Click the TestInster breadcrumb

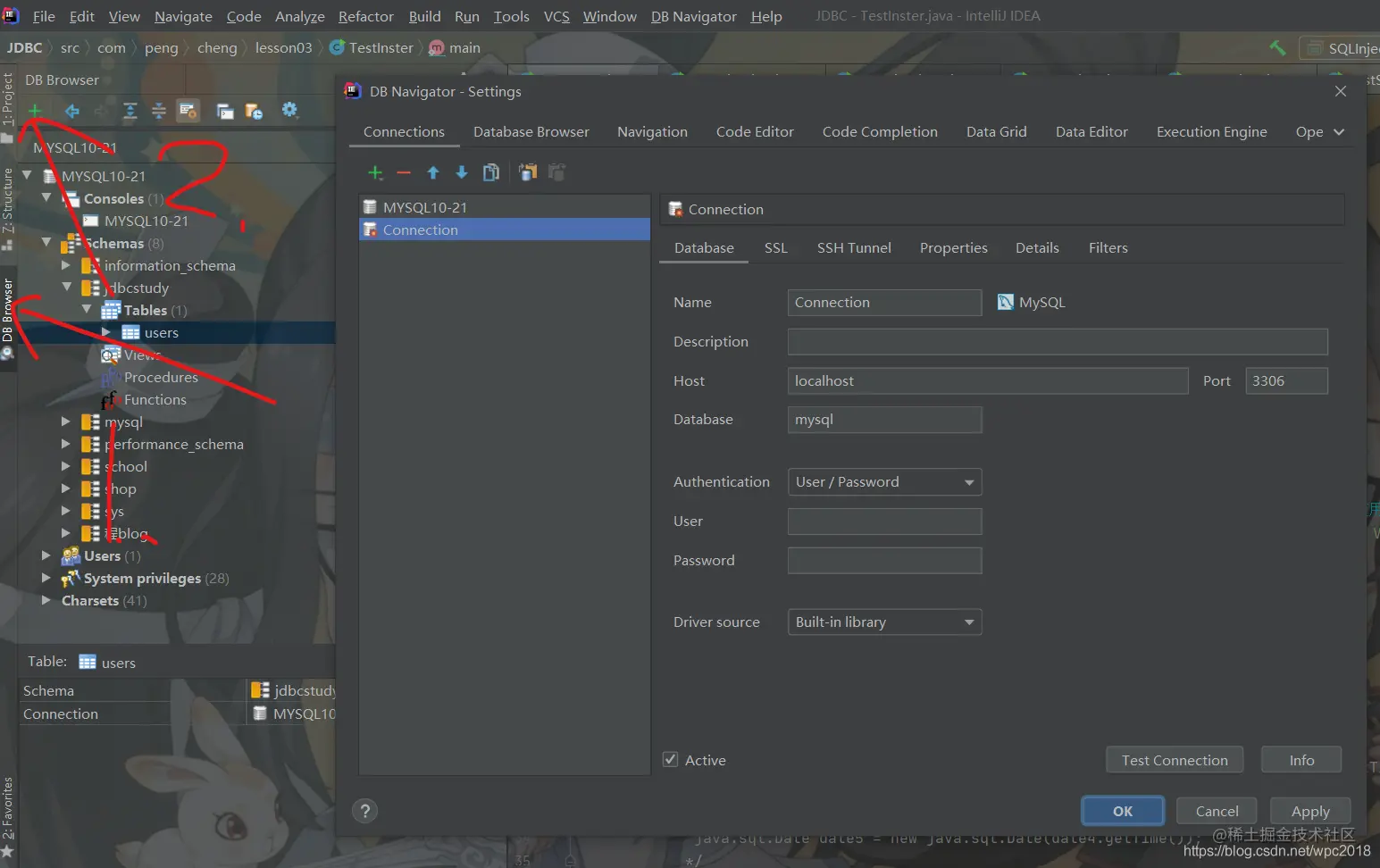[372, 48]
